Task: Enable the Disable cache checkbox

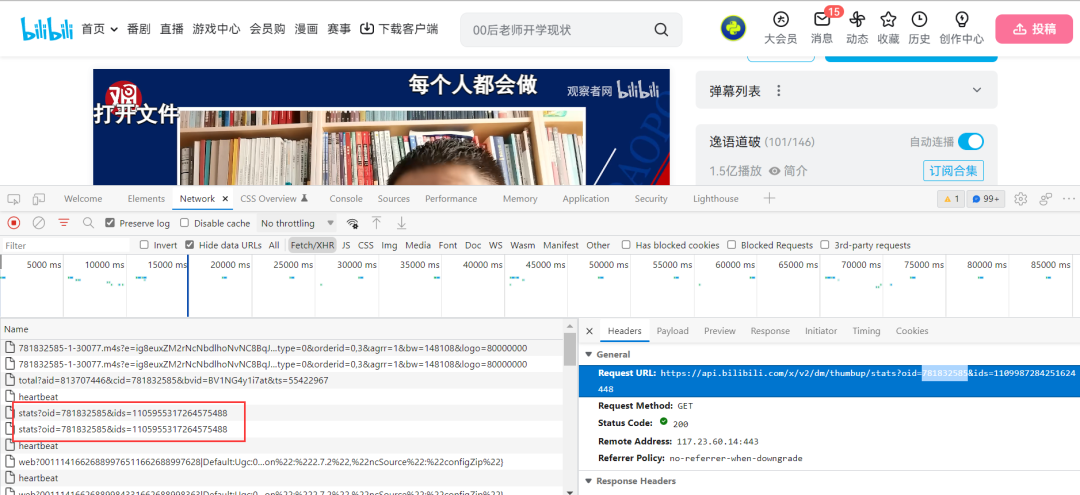Action: (185, 223)
